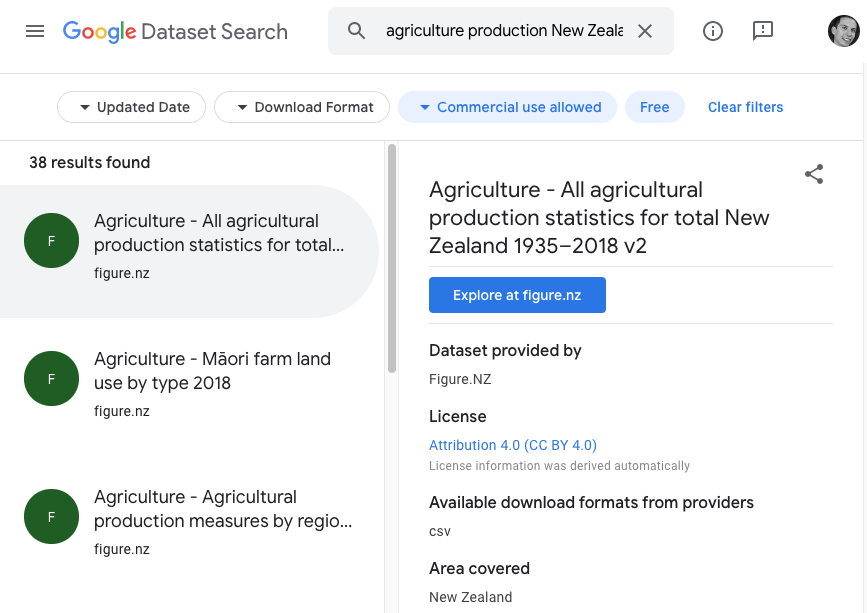This screenshot has width=867, height=613.
Task: Expand the Updated Date filter
Action: click(x=132, y=107)
